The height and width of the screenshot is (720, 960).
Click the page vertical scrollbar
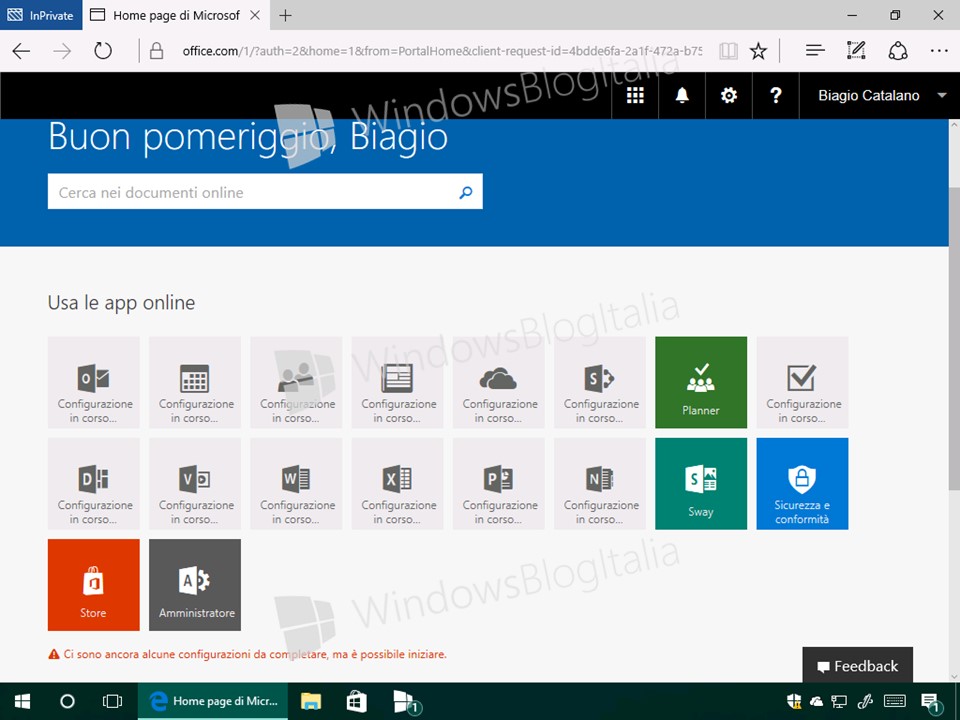954,339
